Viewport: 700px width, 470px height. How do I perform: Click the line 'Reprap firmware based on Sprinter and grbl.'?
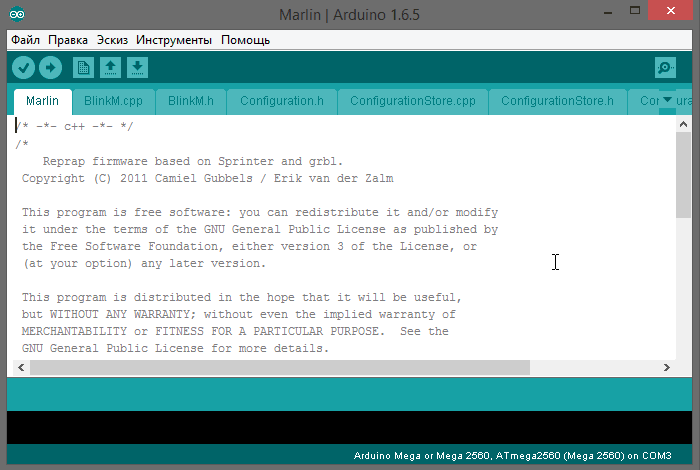[x=193, y=162]
